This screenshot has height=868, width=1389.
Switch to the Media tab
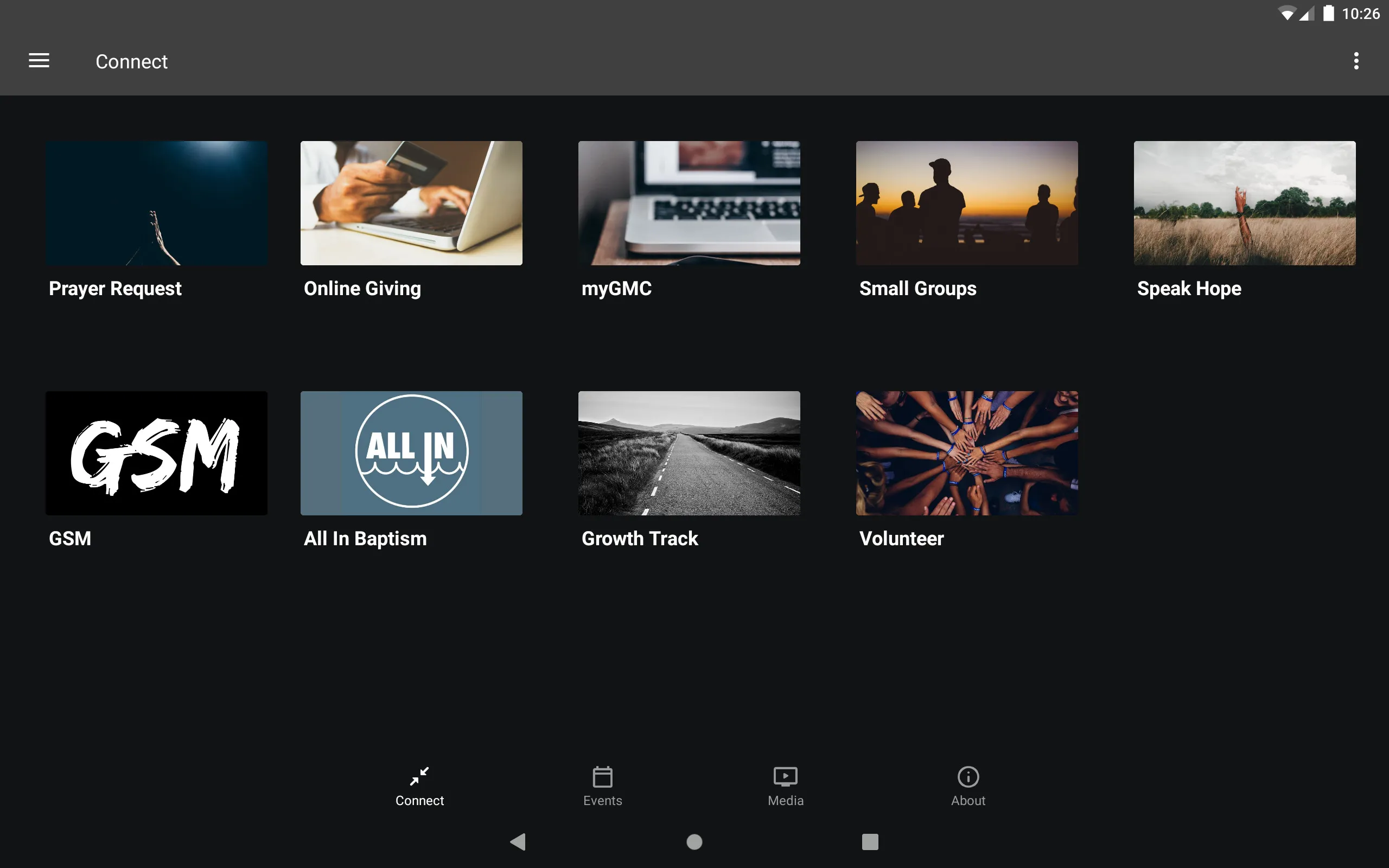coord(786,786)
